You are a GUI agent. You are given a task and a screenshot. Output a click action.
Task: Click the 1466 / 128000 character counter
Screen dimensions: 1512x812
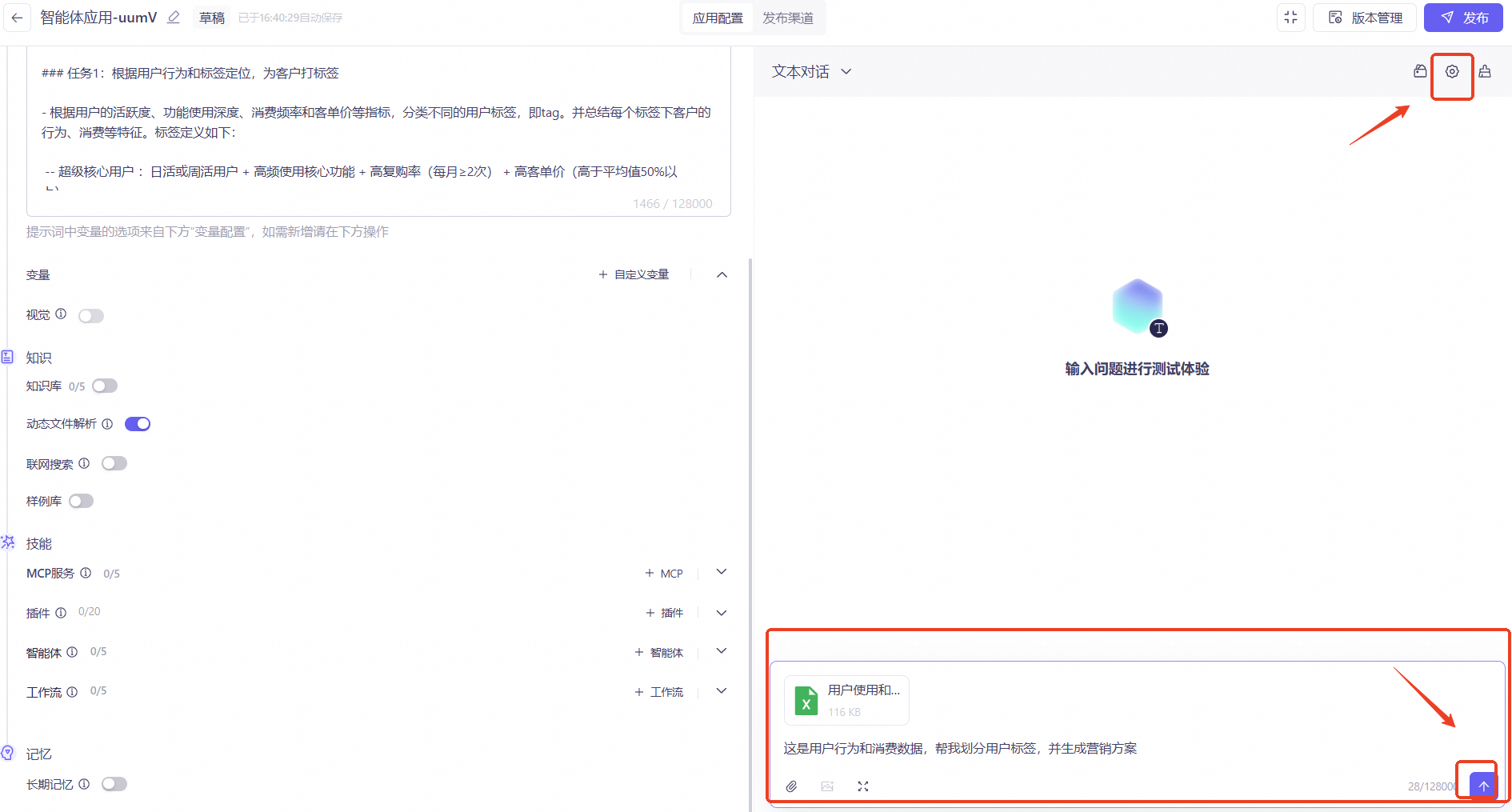click(673, 203)
